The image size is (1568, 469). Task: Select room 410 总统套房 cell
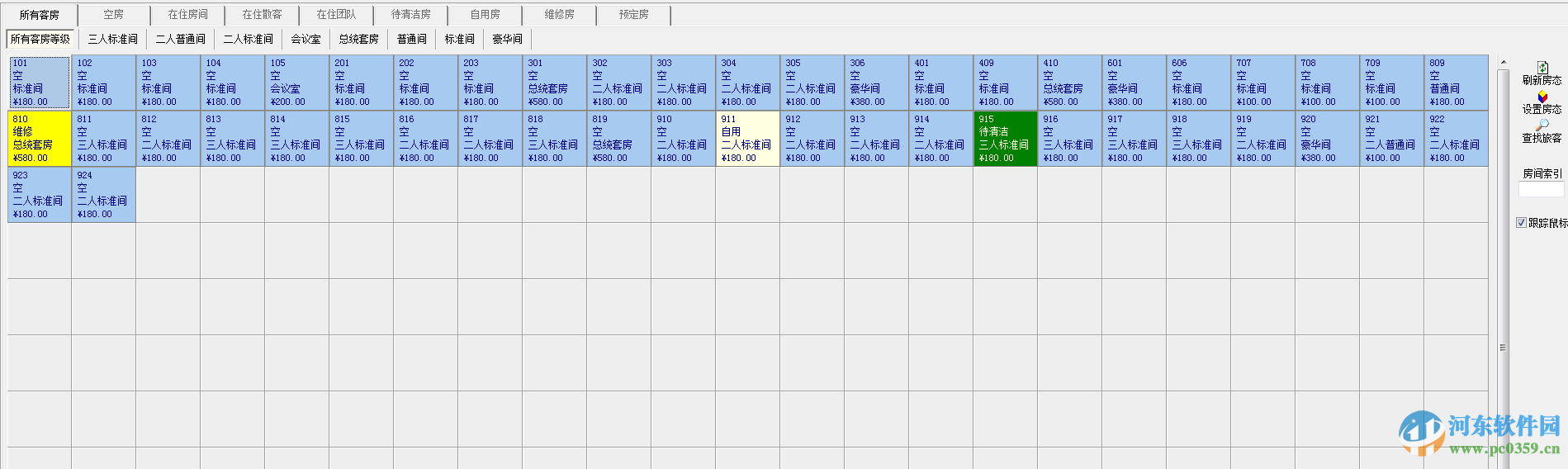pos(1070,83)
